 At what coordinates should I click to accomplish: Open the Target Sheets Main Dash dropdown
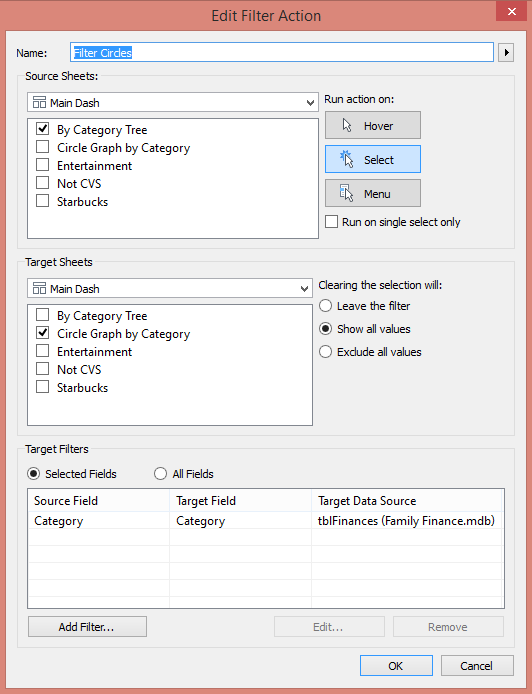[170, 288]
